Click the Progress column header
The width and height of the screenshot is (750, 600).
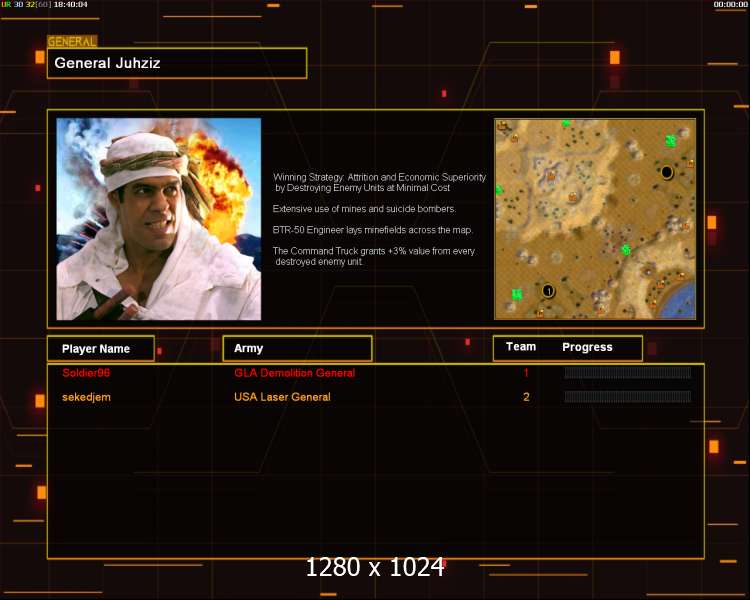587,347
